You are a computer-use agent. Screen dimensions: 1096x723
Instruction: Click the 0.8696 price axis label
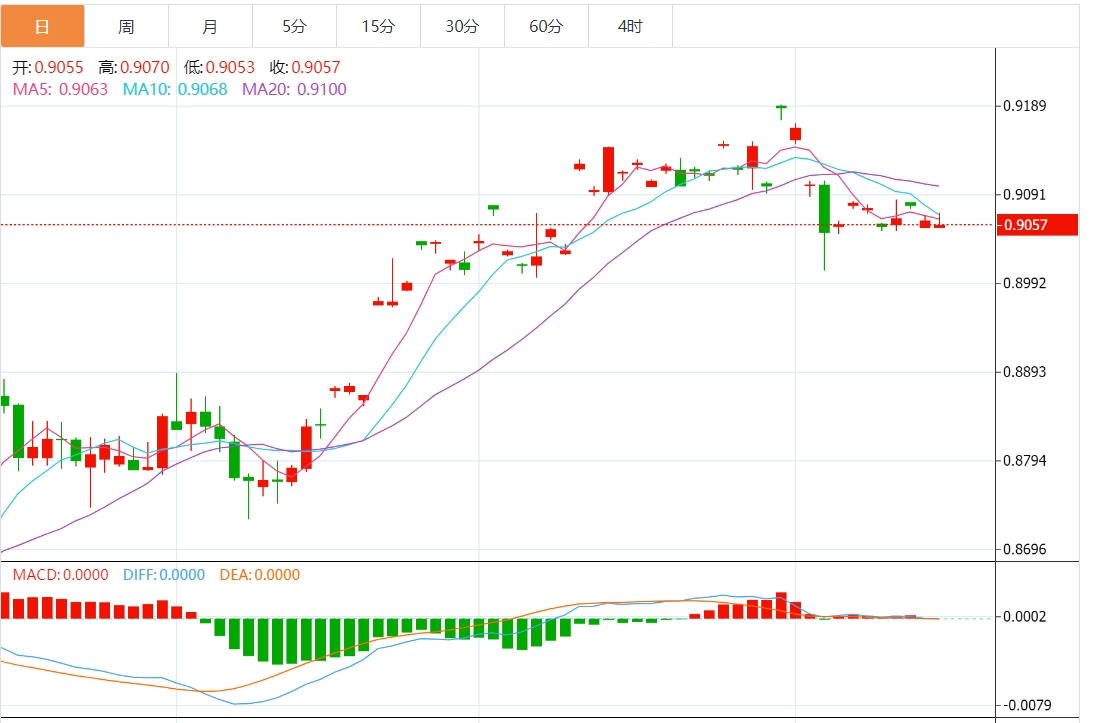coord(1025,550)
